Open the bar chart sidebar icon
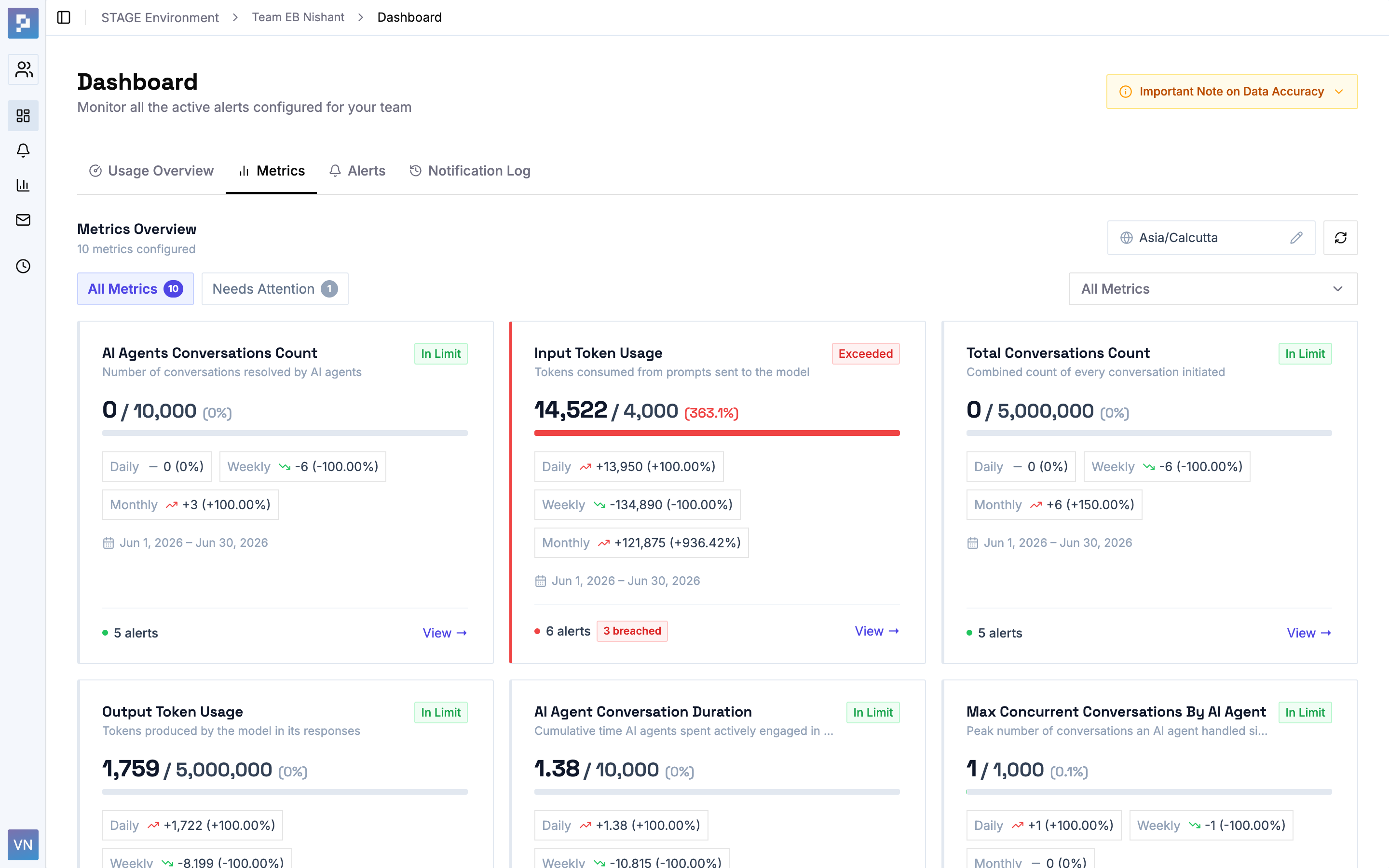1389x868 pixels. click(x=23, y=185)
